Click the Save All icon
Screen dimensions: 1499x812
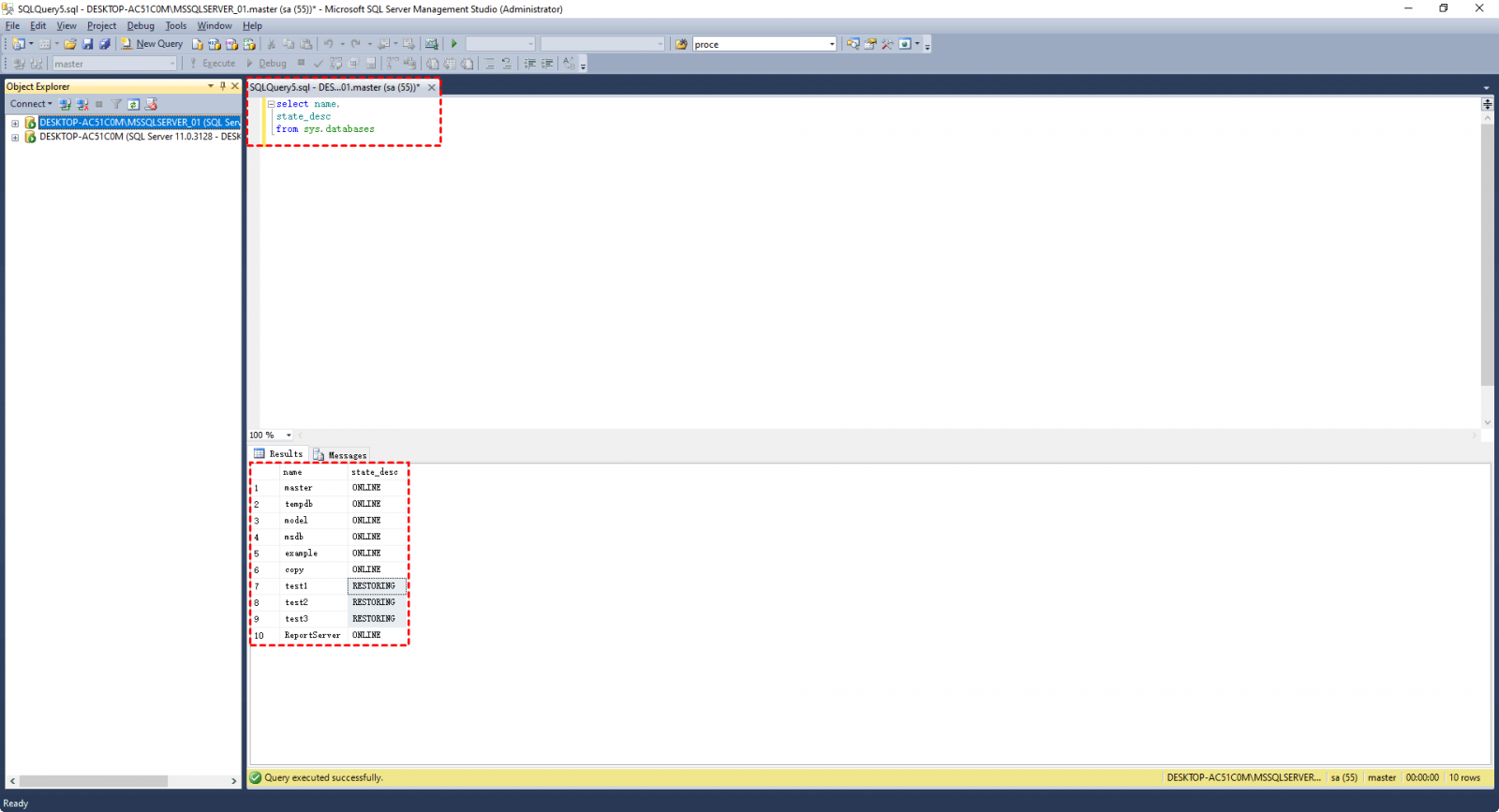(x=105, y=44)
